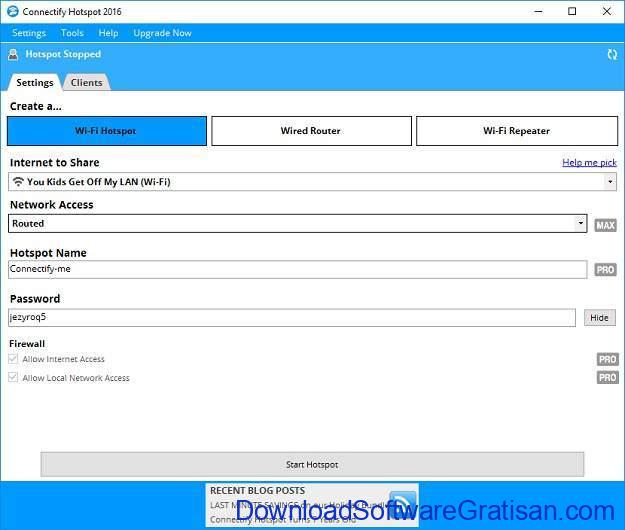Open the Settings menu

(x=29, y=33)
